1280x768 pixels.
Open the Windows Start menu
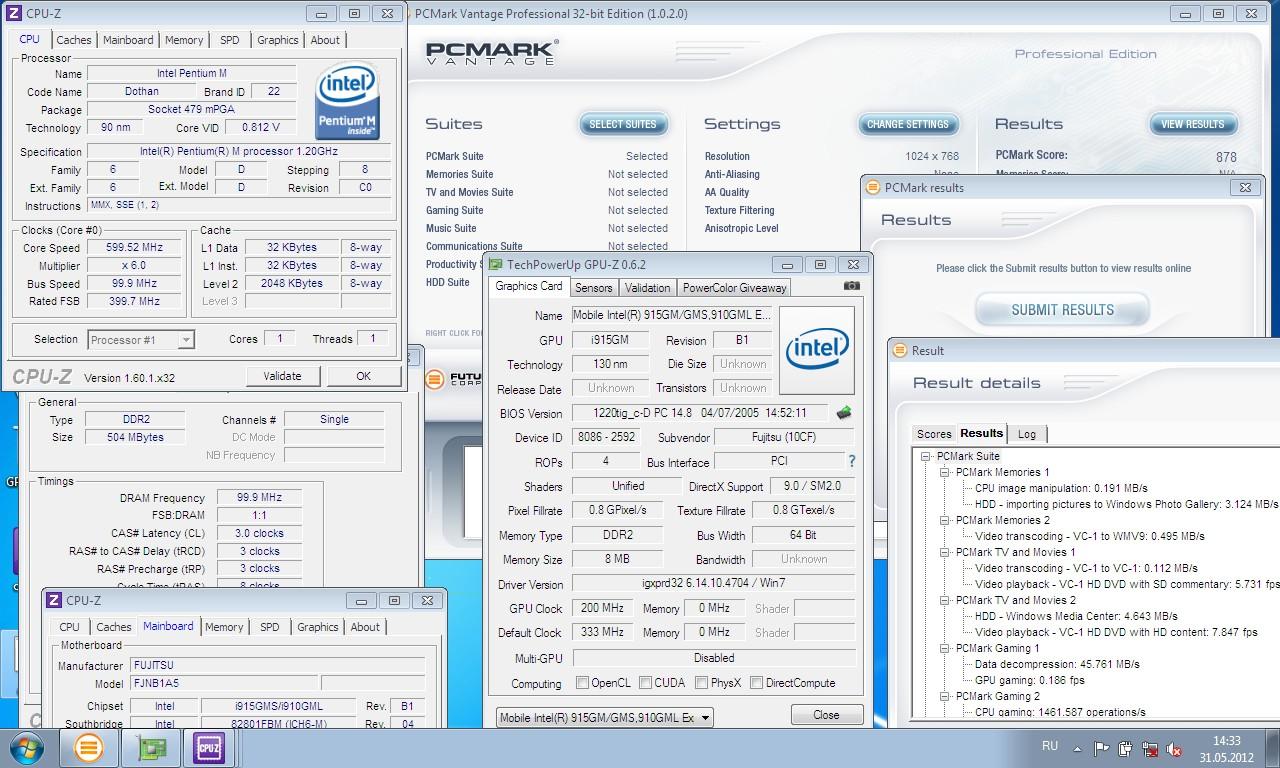coord(25,748)
